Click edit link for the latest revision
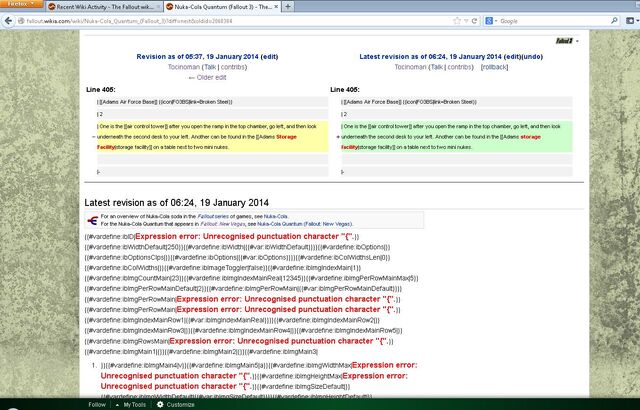 [x=513, y=57]
